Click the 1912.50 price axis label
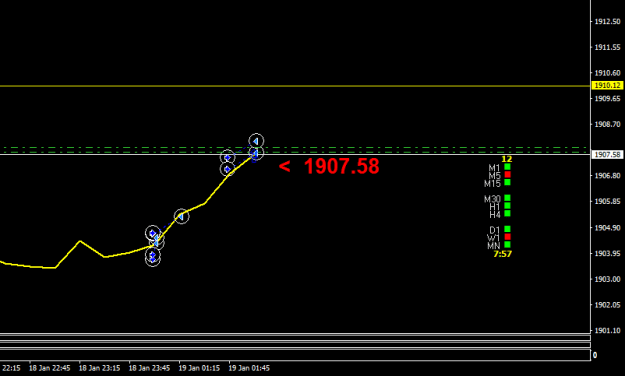625x376 pixels. 607,22
